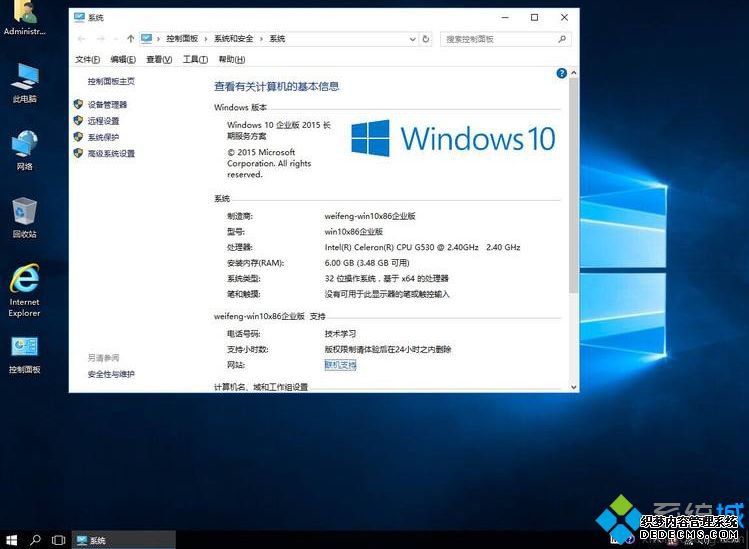Expand the chevron after 系统和安全 breadcrumb
Viewport: 749px width, 549px height.
click(x=261, y=39)
